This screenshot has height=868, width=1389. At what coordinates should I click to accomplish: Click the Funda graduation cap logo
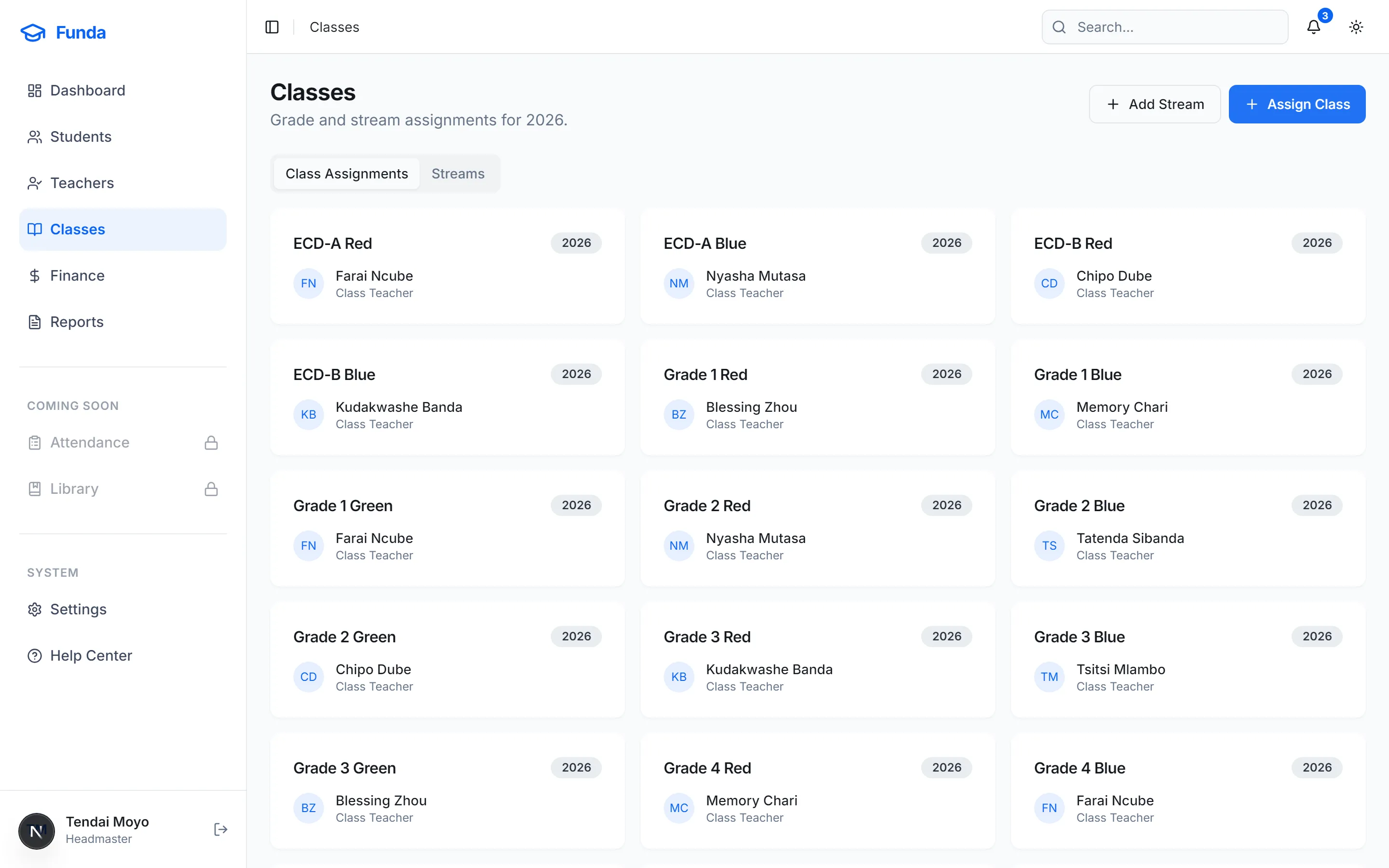click(x=33, y=33)
